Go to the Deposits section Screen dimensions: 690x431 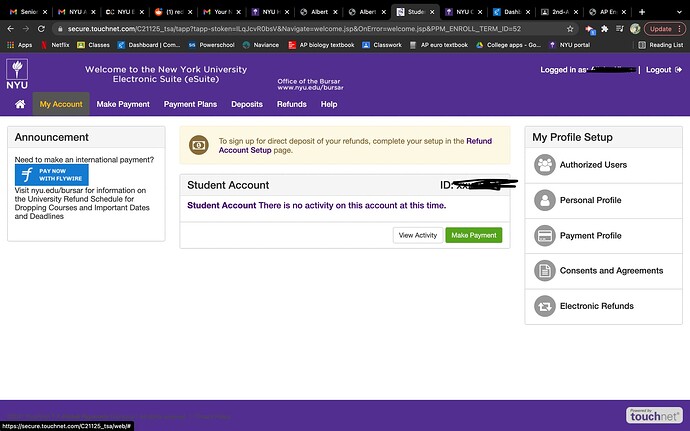[247, 104]
